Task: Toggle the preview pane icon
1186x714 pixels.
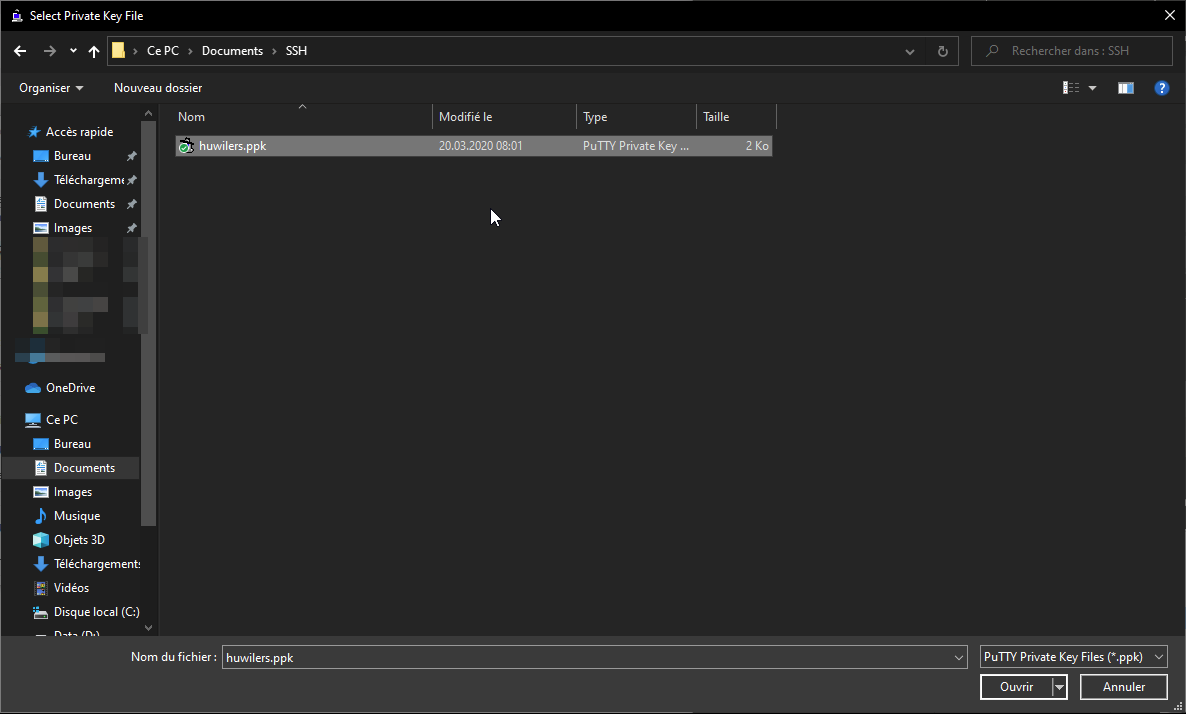Action: pos(1126,88)
